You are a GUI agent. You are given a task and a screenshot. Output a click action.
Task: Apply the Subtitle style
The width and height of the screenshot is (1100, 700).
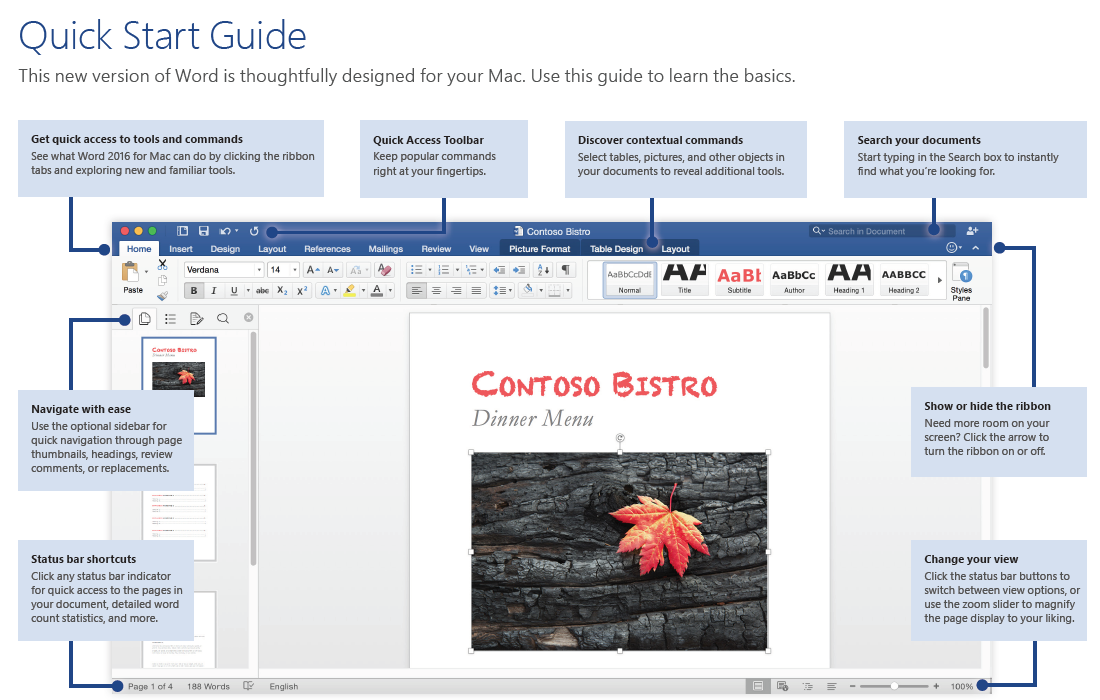click(x=739, y=280)
